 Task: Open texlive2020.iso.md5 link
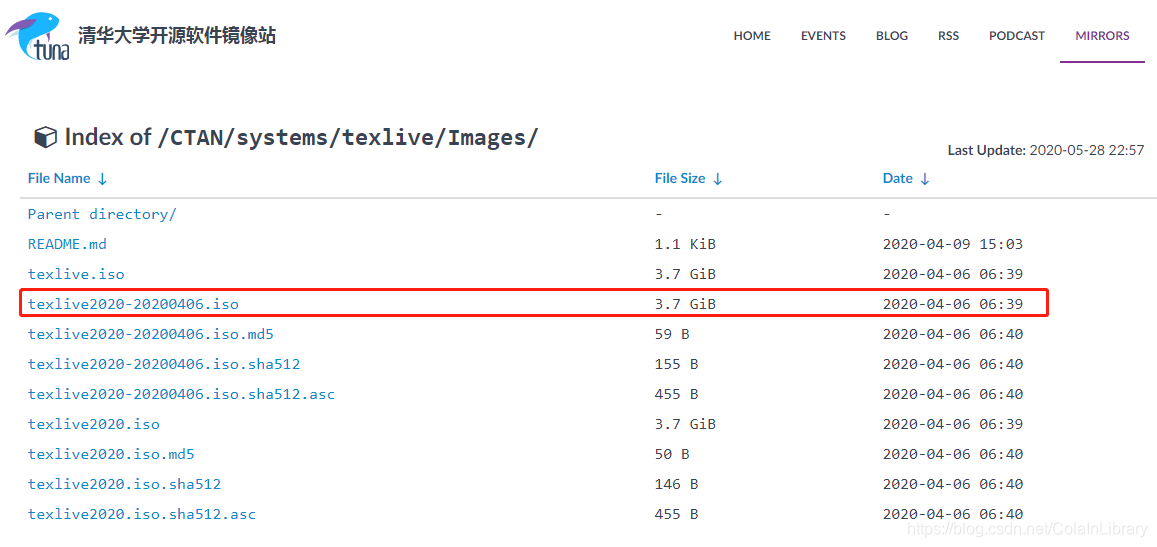[x=111, y=454]
